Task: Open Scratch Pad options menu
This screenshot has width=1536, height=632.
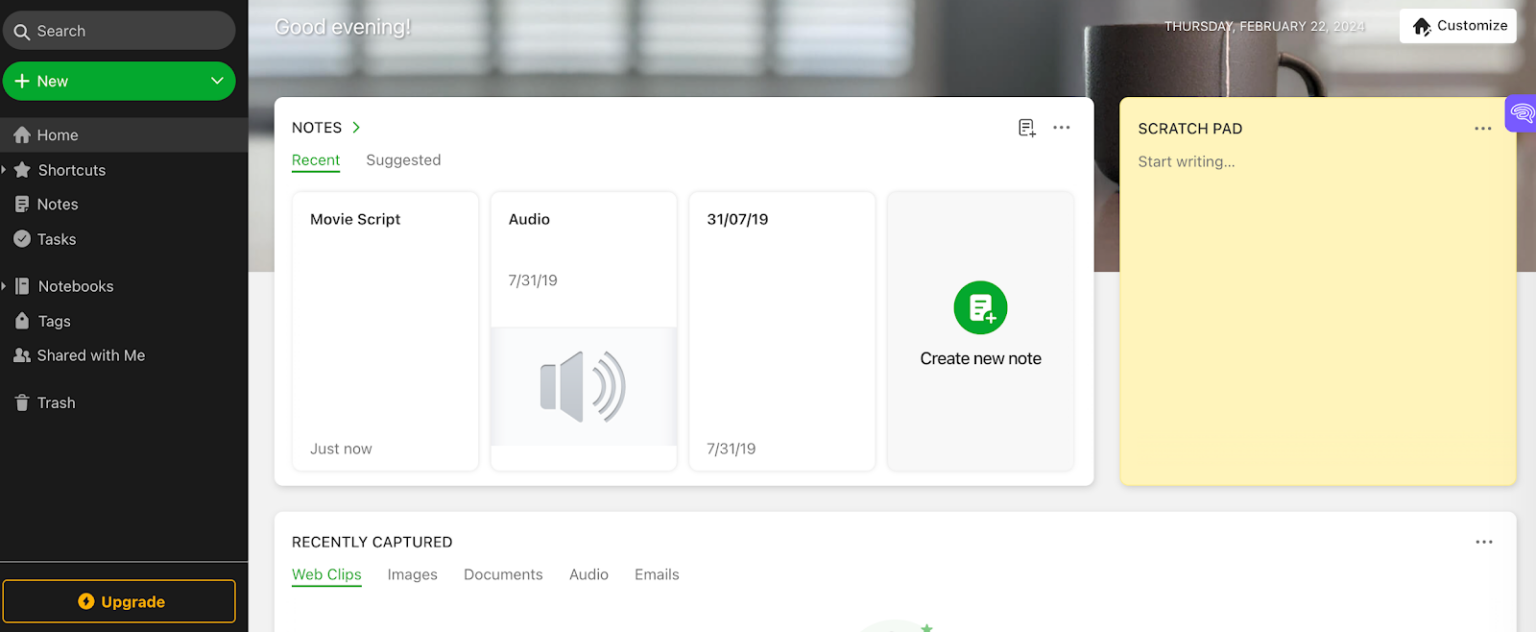Action: pos(1483,128)
